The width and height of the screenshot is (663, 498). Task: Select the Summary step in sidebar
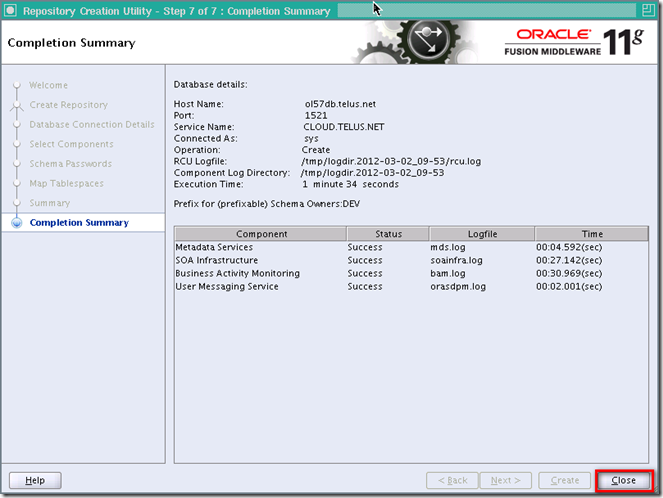coord(49,203)
